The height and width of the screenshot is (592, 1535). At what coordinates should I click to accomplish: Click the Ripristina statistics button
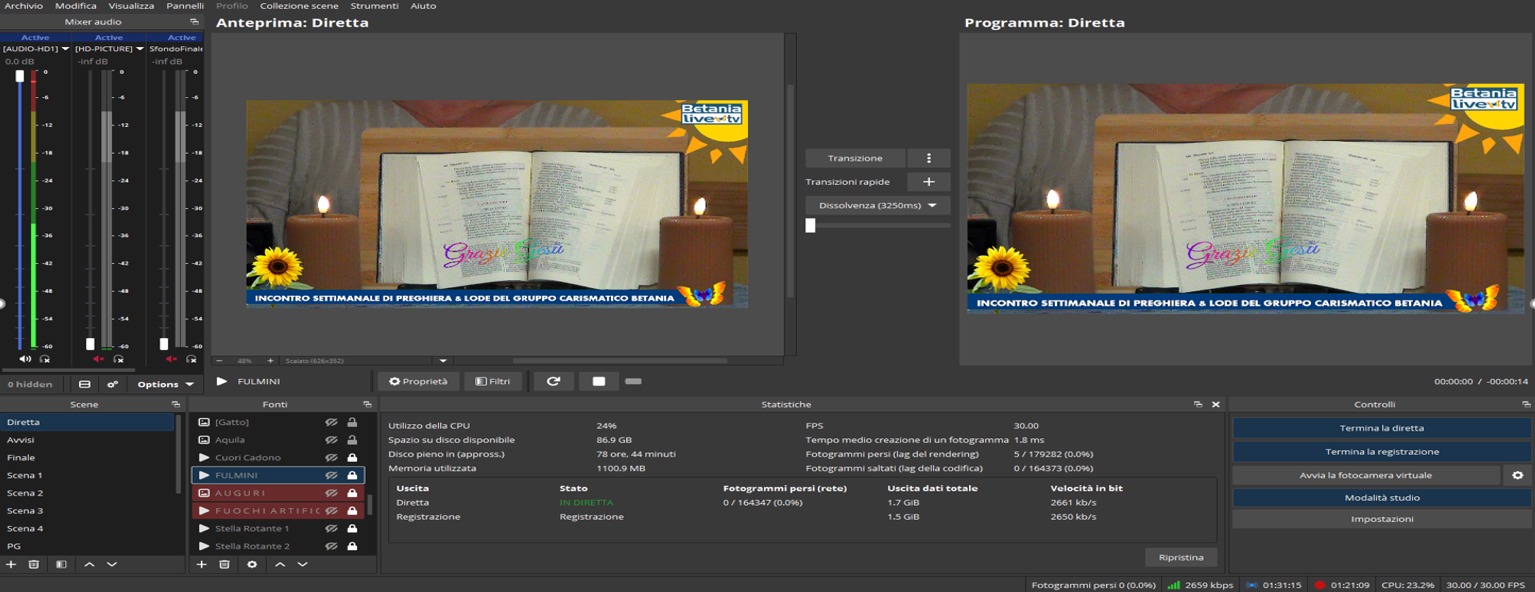point(1181,557)
